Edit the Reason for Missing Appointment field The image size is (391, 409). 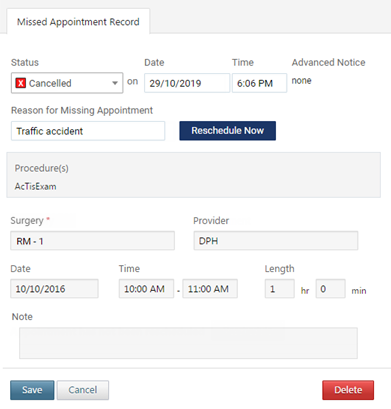[88, 131]
